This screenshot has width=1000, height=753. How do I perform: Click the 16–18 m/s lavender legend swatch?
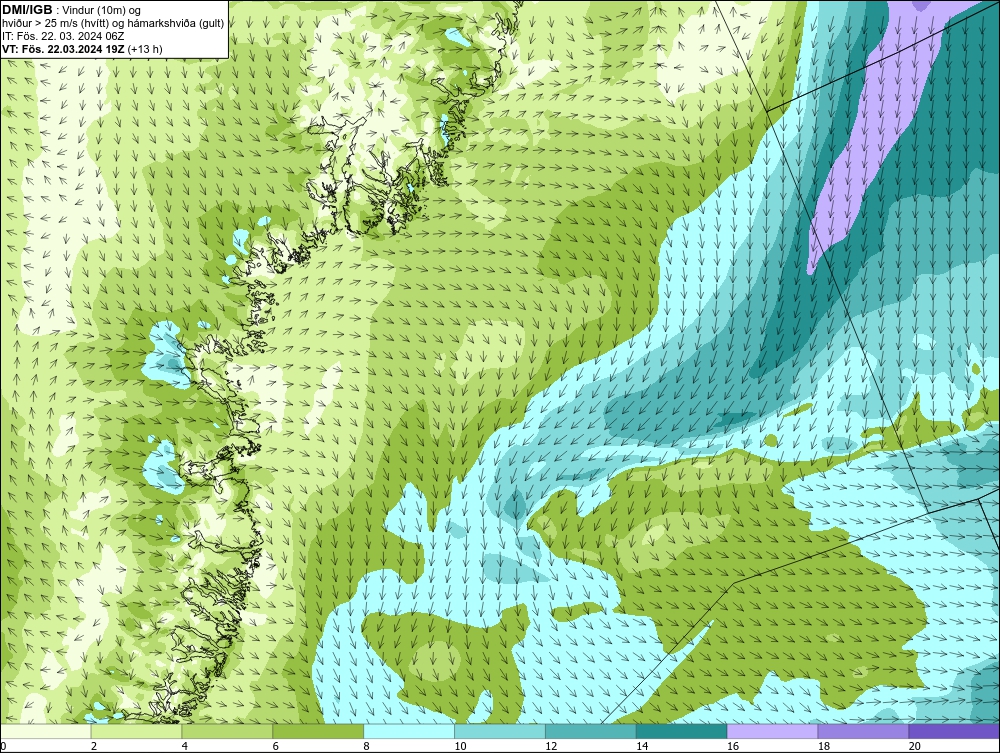click(x=772, y=731)
